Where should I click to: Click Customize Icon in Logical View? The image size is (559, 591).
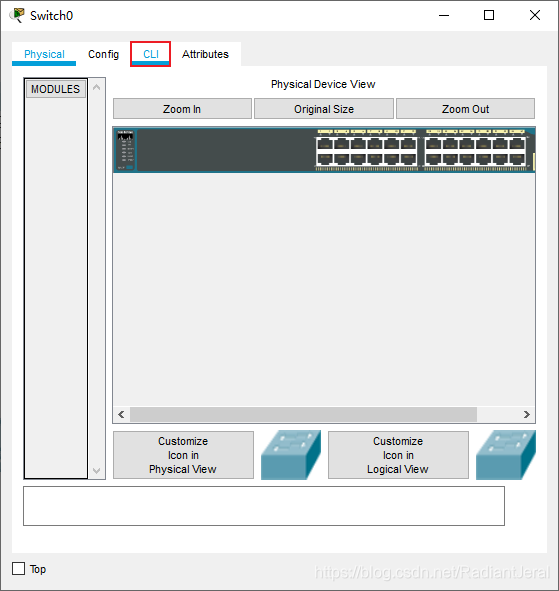[x=398, y=455]
